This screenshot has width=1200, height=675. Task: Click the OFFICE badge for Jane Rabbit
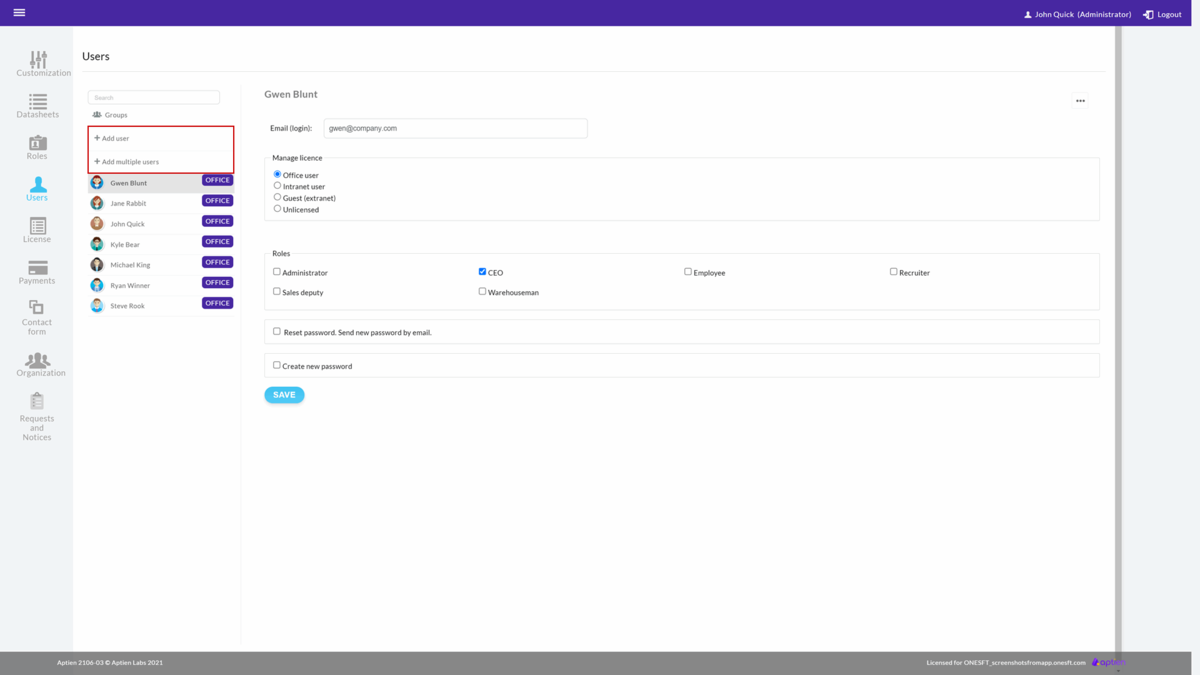pos(217,200)
